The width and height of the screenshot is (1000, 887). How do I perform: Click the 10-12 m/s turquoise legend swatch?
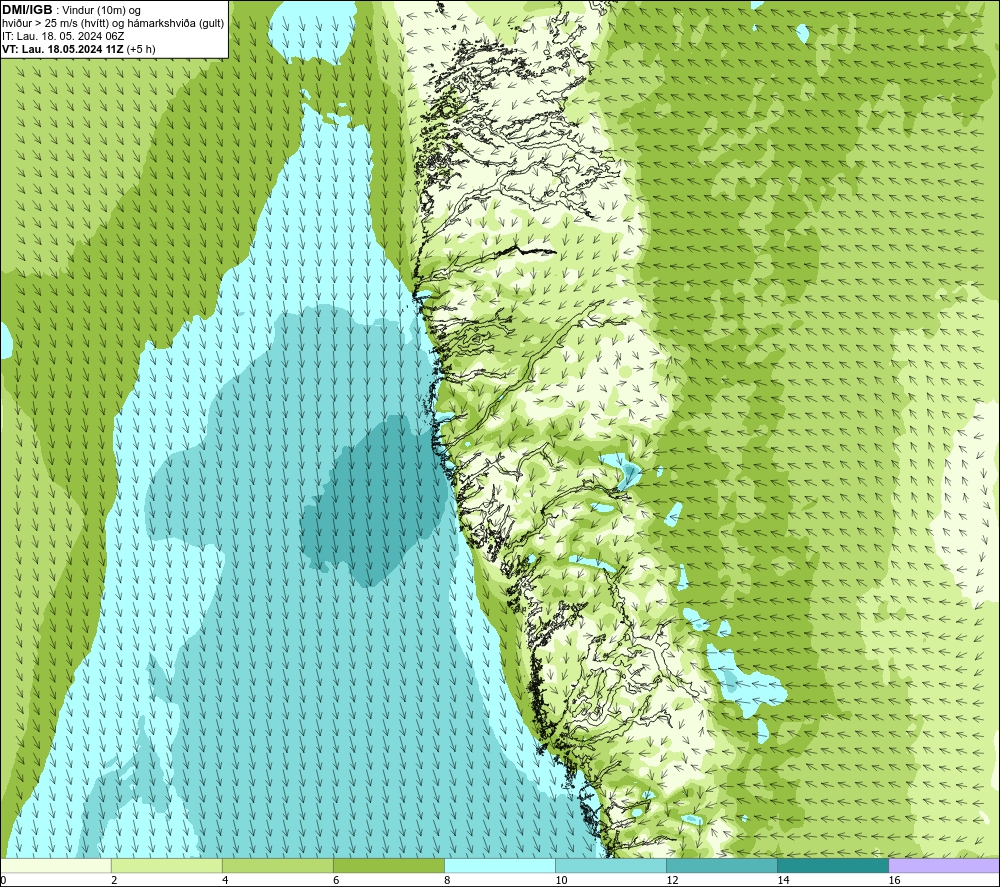point(611,866)
